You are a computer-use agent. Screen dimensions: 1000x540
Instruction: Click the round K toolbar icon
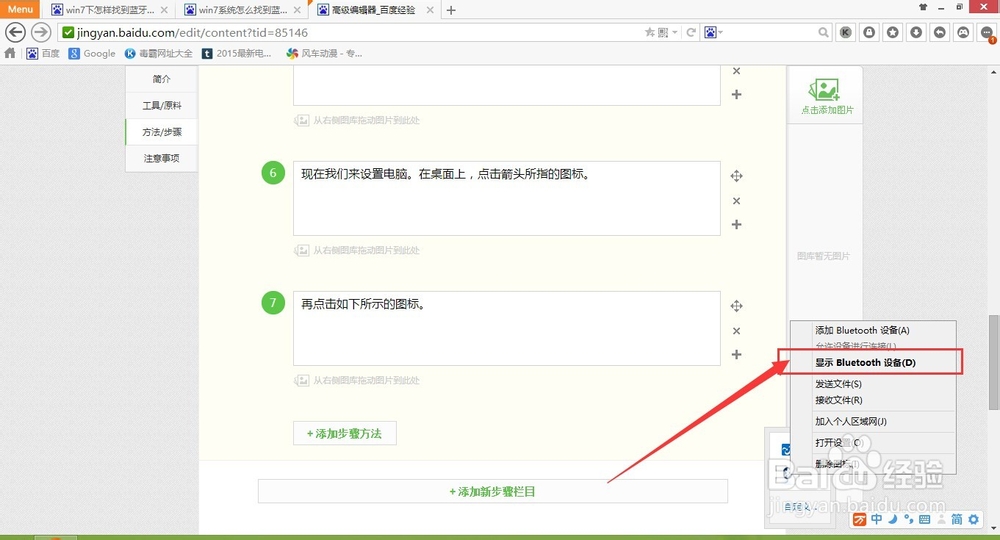(x=846, y=32)
